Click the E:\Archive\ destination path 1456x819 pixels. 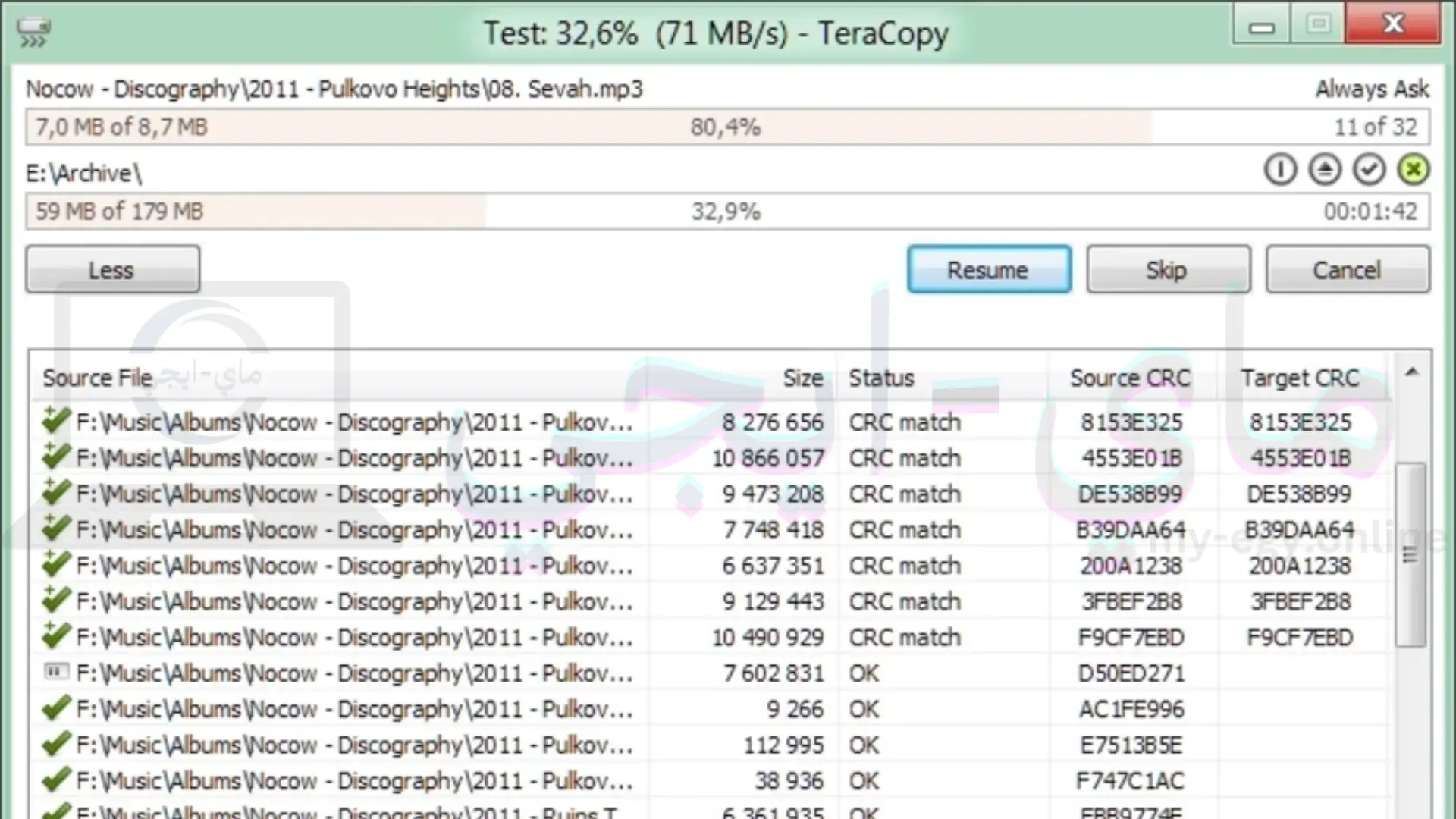click(x=83, y=174)
